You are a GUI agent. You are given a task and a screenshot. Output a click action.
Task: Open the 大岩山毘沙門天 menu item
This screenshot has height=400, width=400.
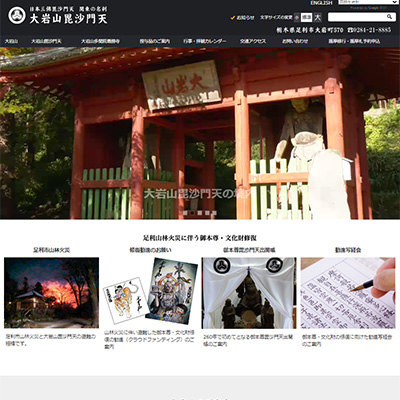(x=46, y=41)
